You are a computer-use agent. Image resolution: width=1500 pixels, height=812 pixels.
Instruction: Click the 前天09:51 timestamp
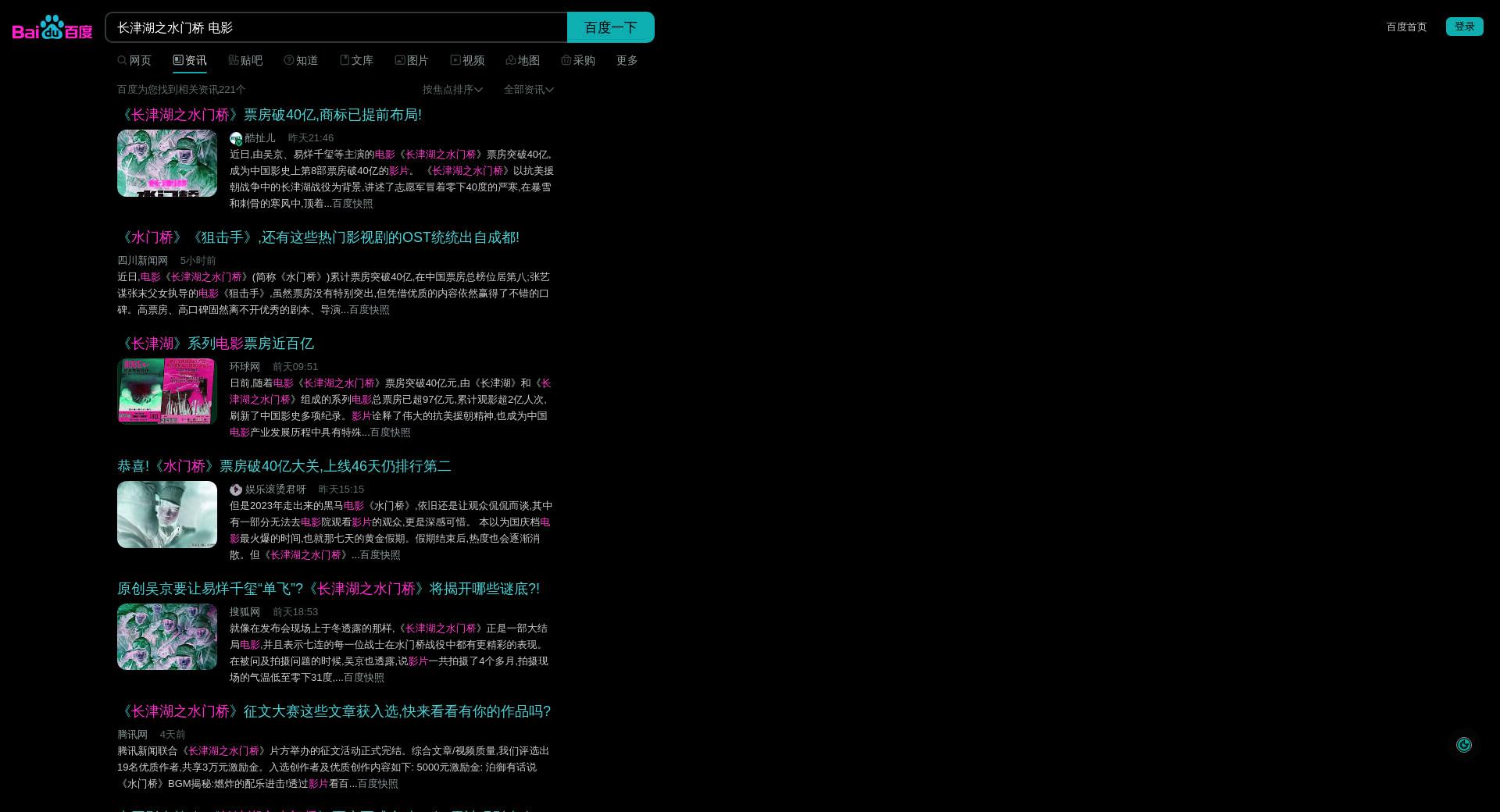coord(295,367)
